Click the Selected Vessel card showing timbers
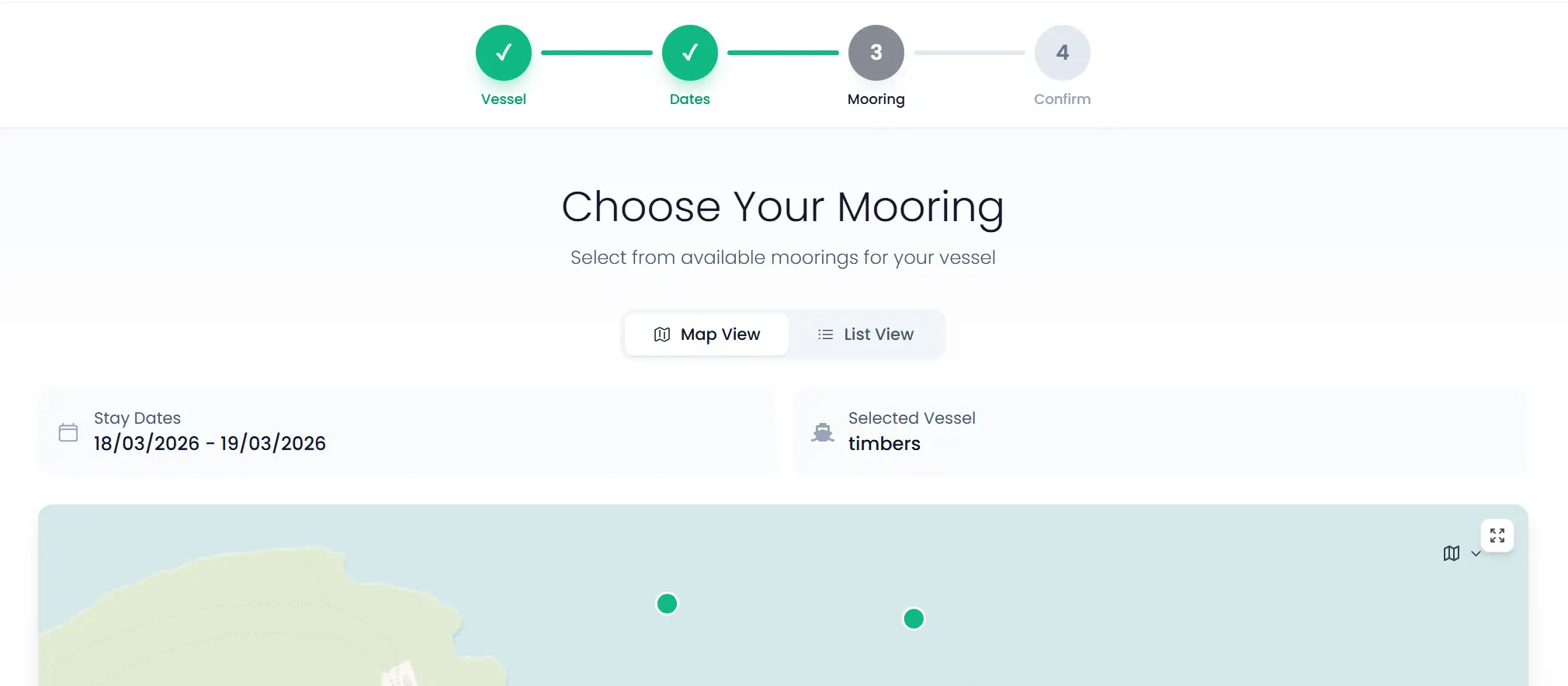Viewport: 1568px width, 686px height. point(1160,432)
